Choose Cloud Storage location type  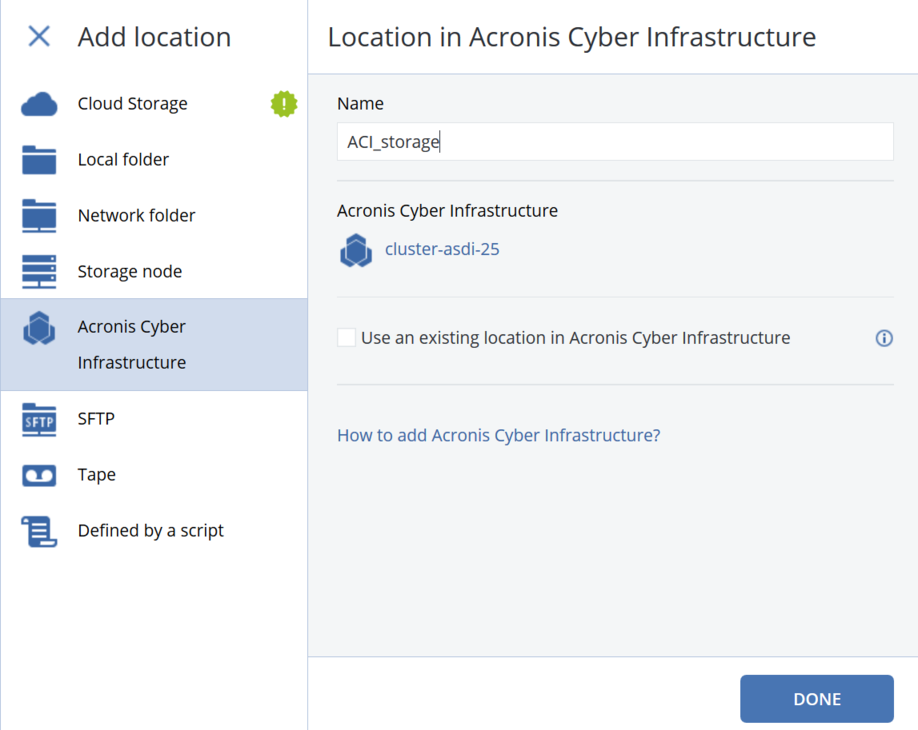coord(154,104)
